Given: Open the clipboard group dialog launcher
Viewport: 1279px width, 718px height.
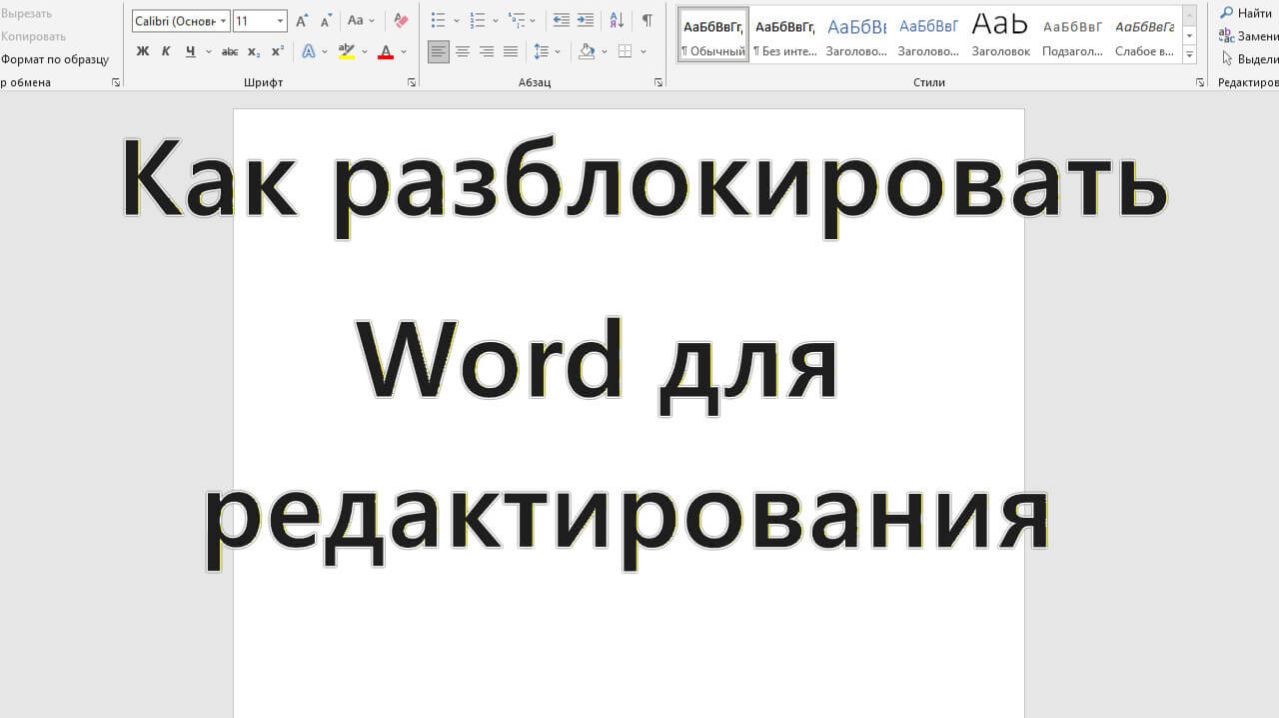Looking at the screenshot, I should coord(116,83).
